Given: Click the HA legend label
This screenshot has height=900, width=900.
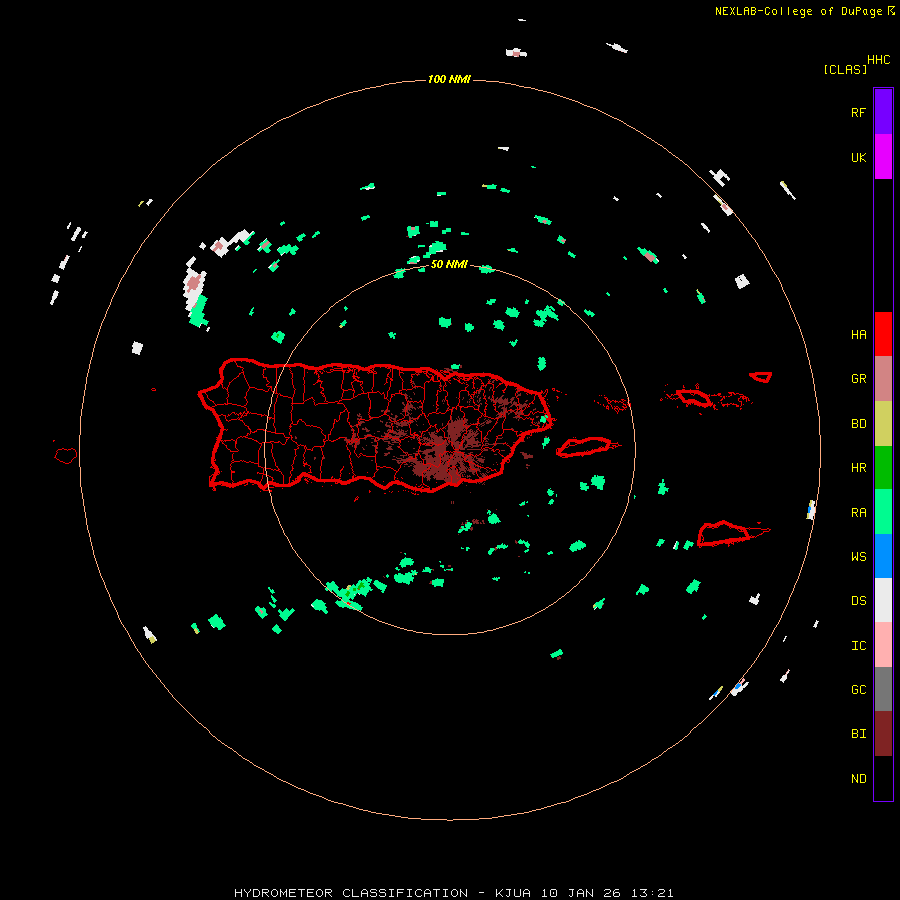Looking at the screenshot, I should 858,334.
